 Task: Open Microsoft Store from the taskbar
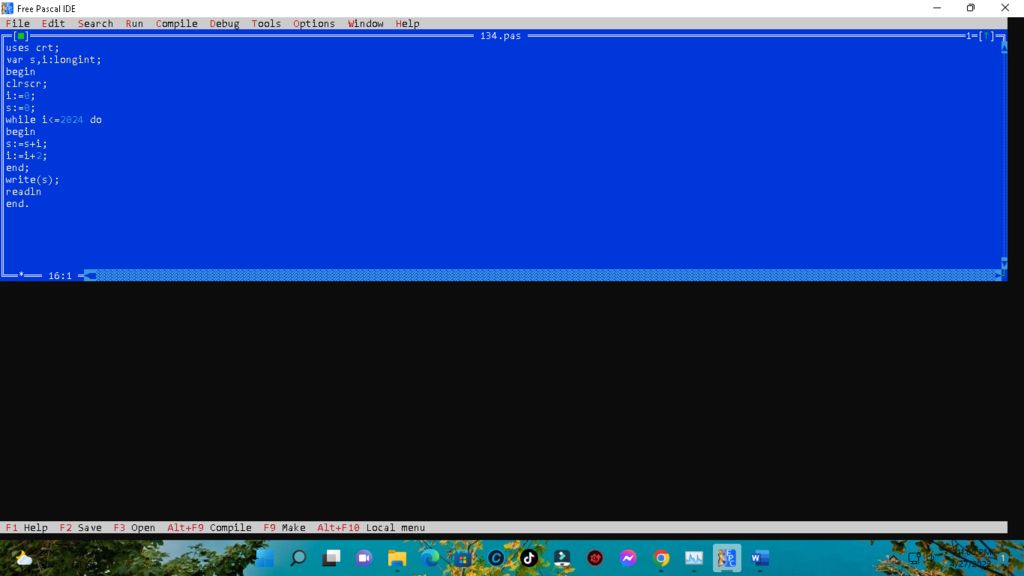pyautogui.click(x=463, y=558)
